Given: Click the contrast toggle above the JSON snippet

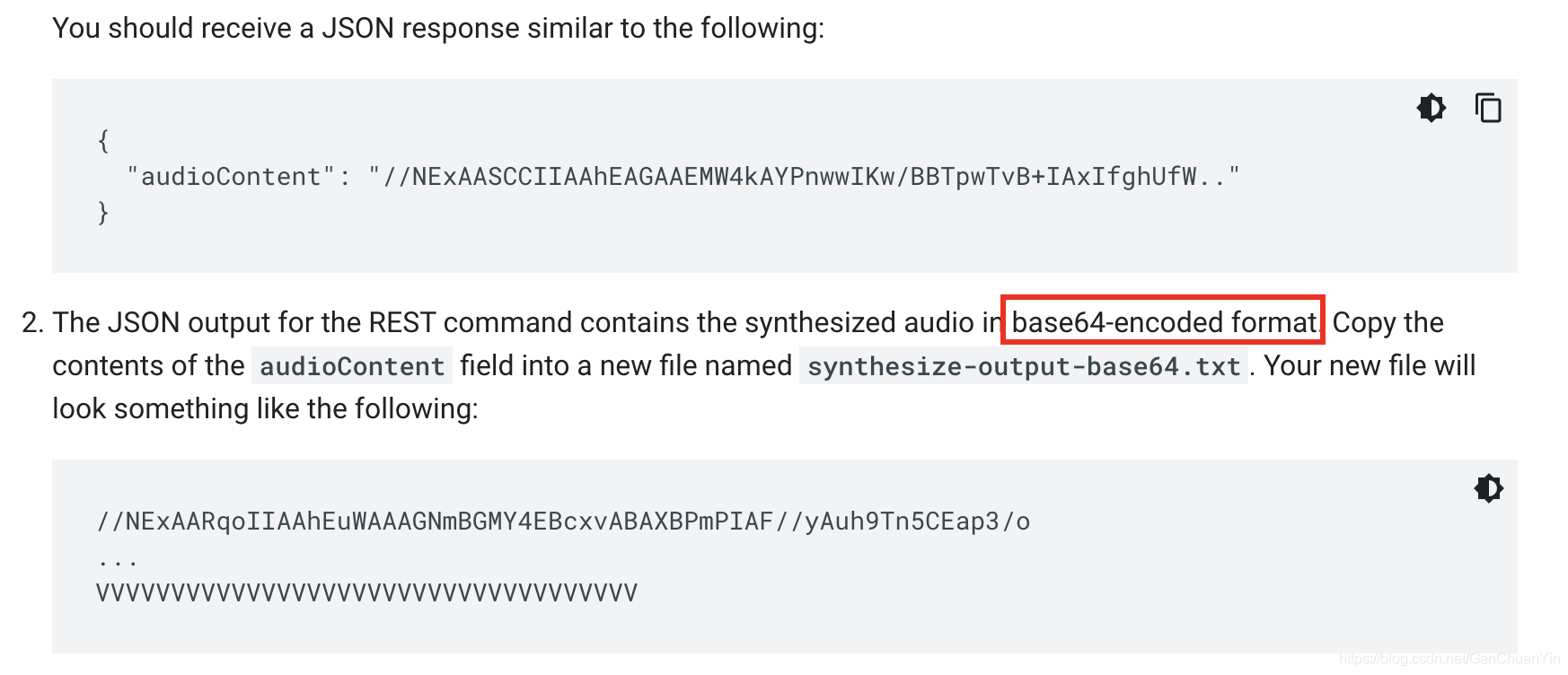Looking at the screenshot, I should click(x=1431, y=108).
